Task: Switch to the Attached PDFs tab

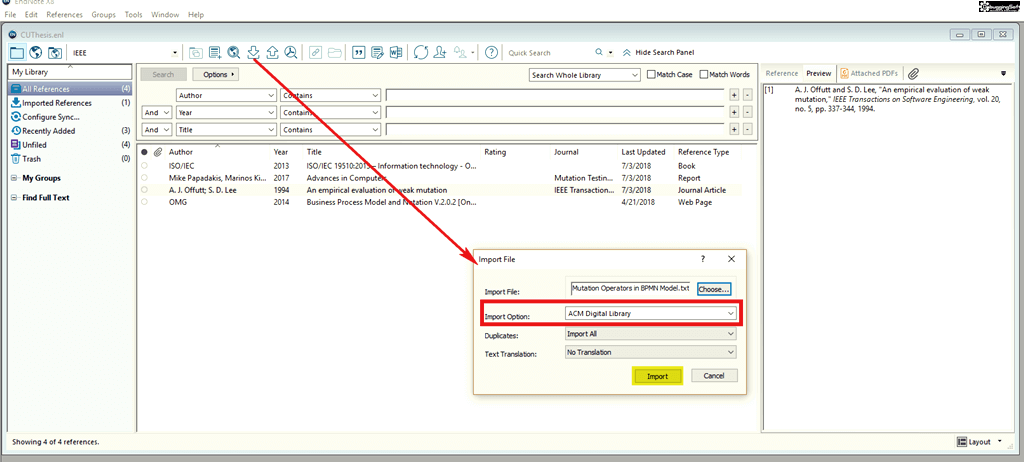Action: pyautogui.click(x=871, y=73)
